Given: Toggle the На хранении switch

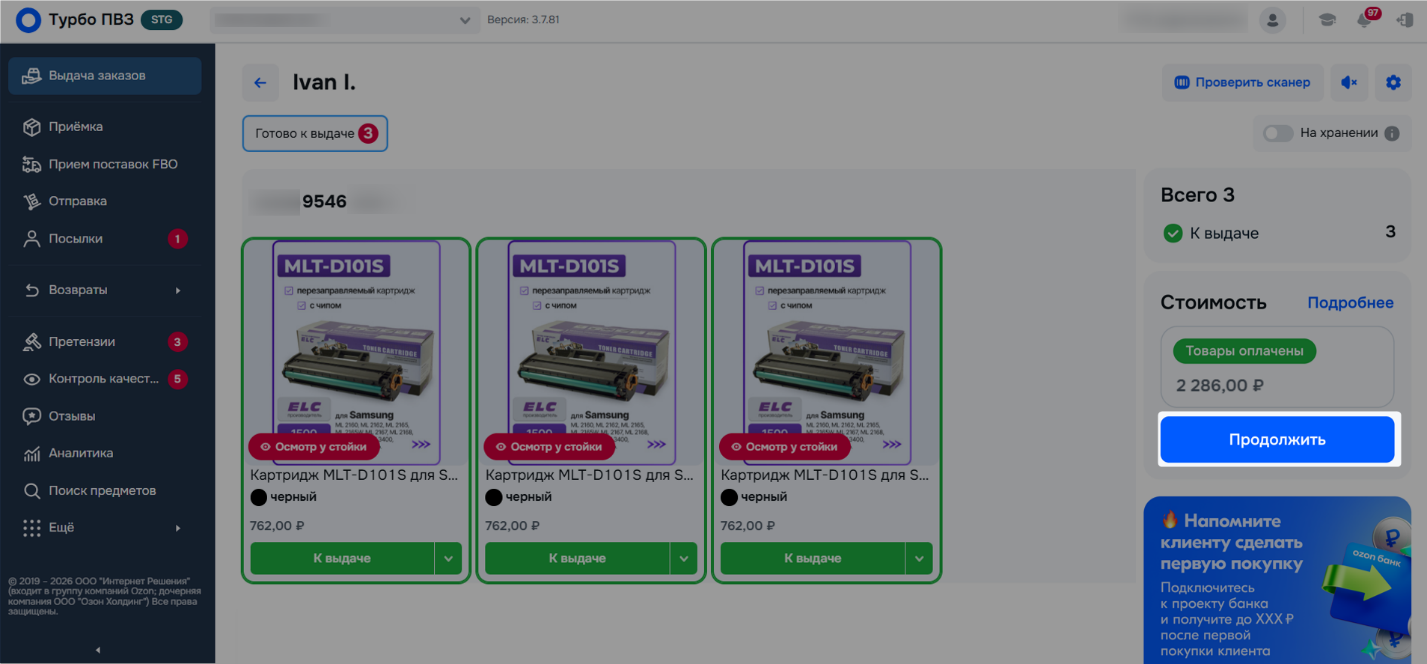Looking at the screenshot, I should 1278,133.
